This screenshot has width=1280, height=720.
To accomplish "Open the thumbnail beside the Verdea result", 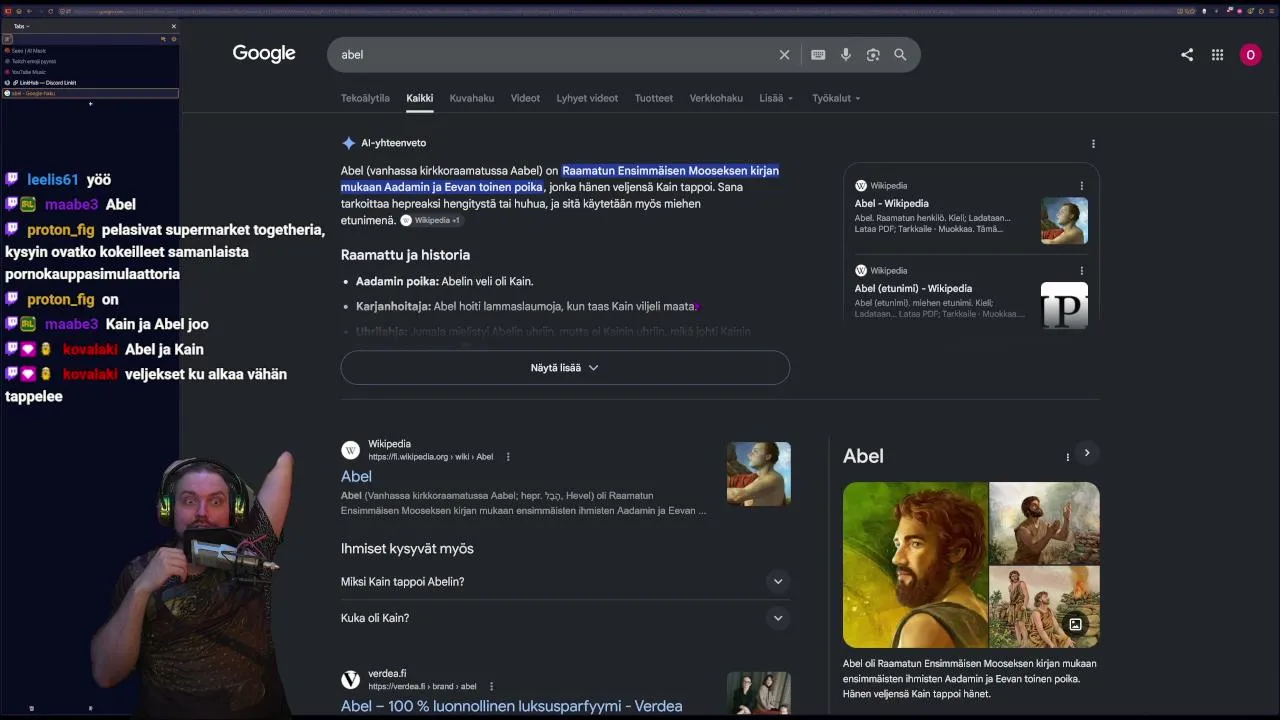I will [x=759, y=693].
